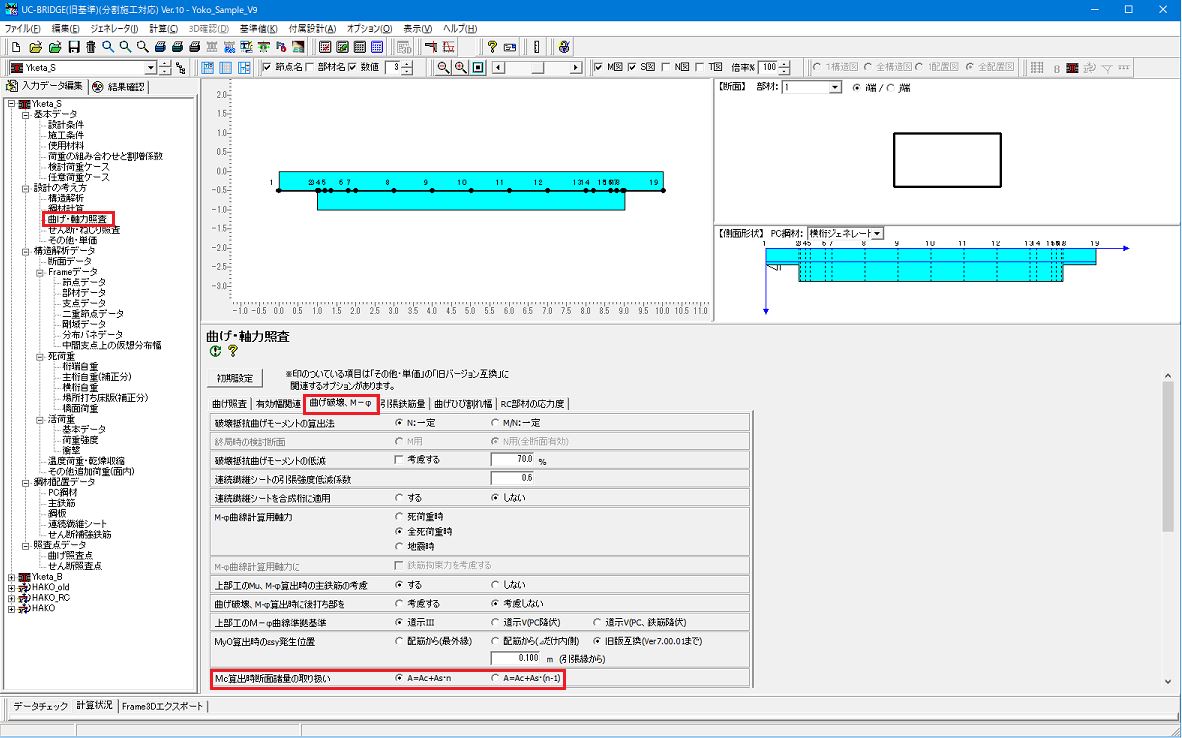Image resolution: width=1182 pixels, height=738 pixels.
Task: Open the オプション(O) menu
Action: 369,29
